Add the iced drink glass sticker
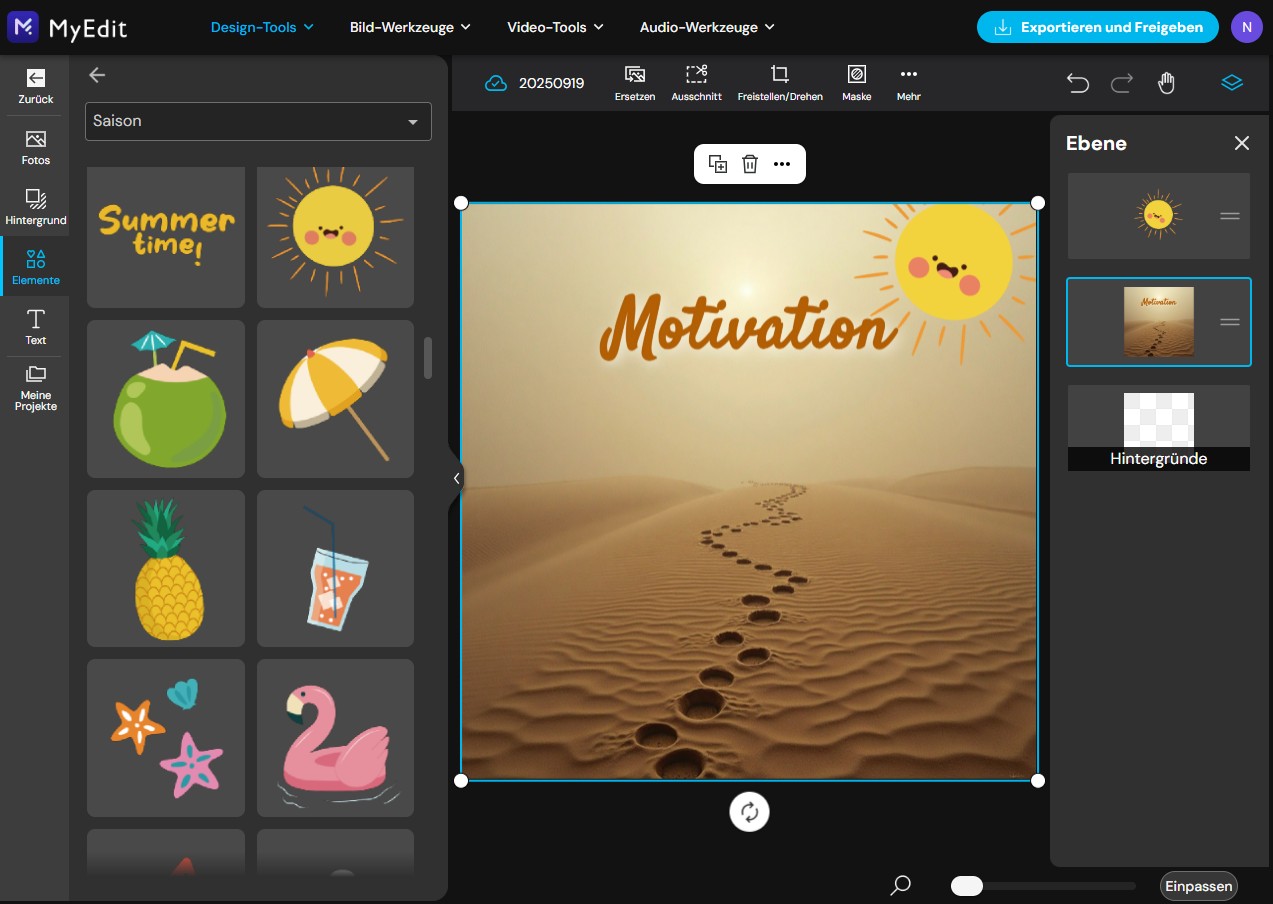Screen dimensions: 1273x904 (335, 568)
